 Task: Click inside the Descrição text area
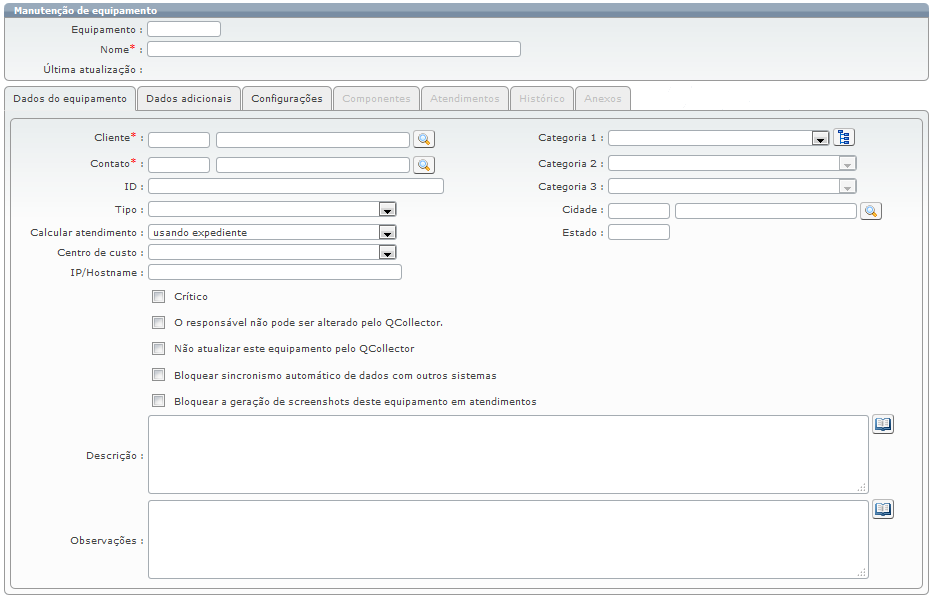tap(507, 454)
